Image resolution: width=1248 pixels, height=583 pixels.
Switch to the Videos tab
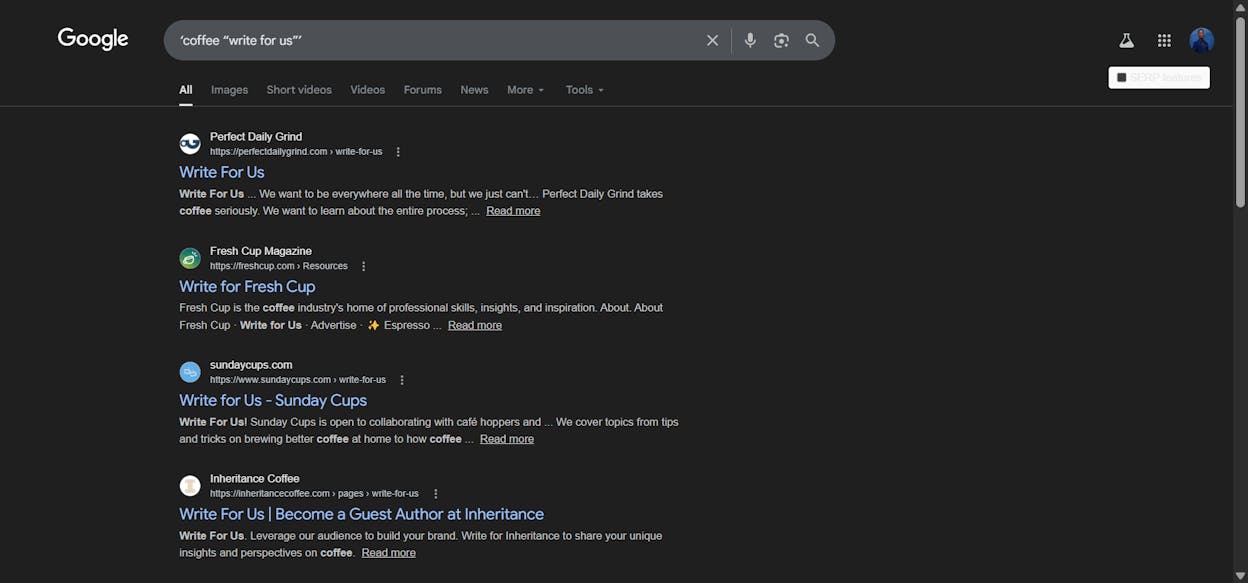[x=367, y=90]
